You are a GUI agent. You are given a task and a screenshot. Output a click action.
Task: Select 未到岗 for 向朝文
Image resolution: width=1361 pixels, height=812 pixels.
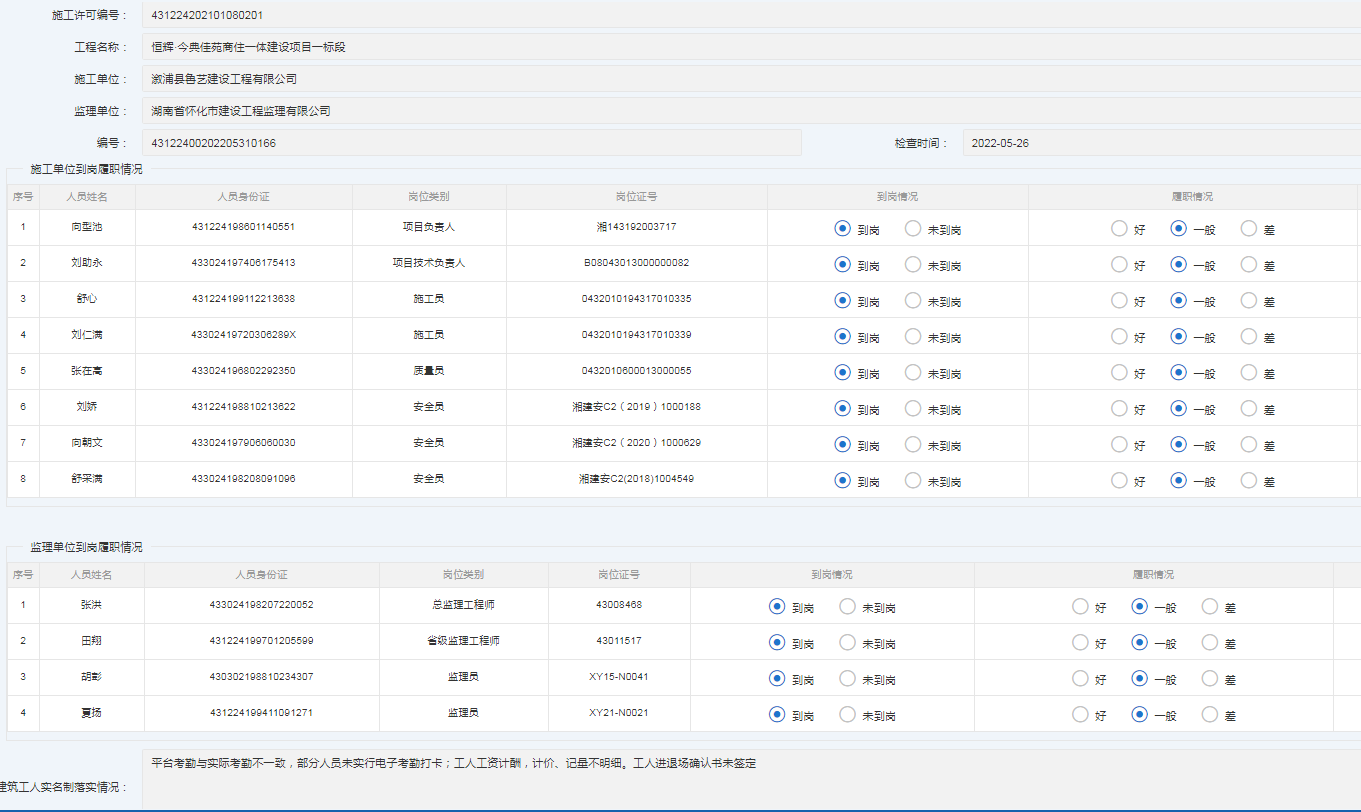click(913, 444)
